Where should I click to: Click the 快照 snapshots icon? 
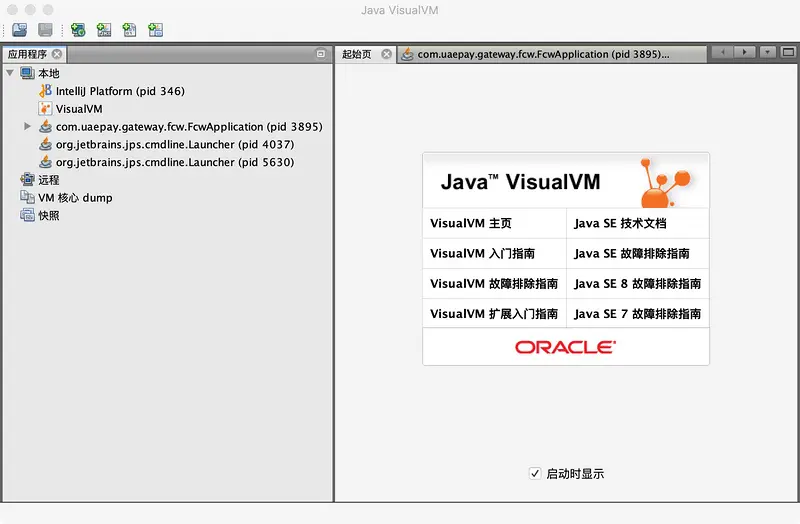pyautogui.click(x=27, y=215)
